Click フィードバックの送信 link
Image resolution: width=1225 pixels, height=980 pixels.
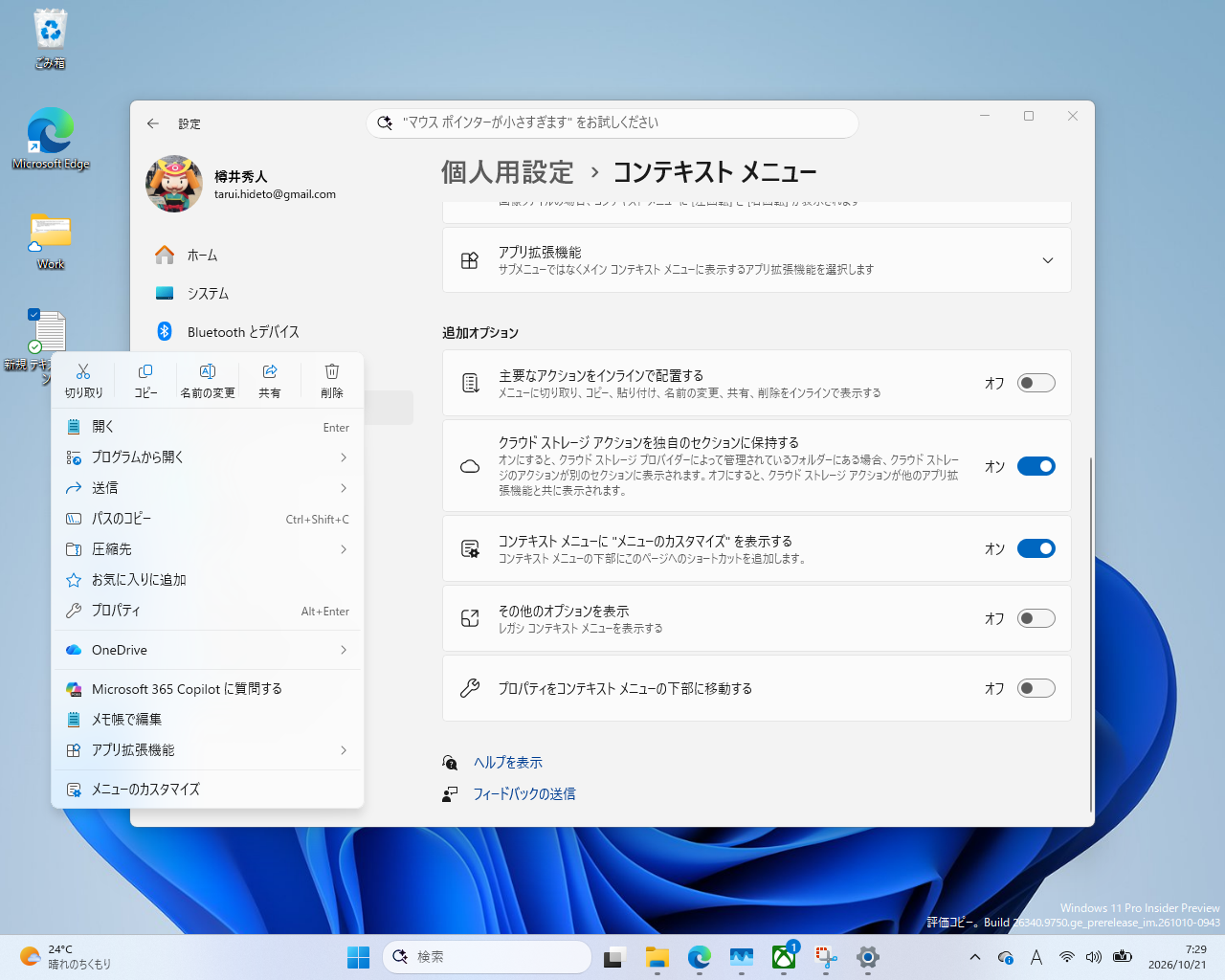[x=524, y=794]
